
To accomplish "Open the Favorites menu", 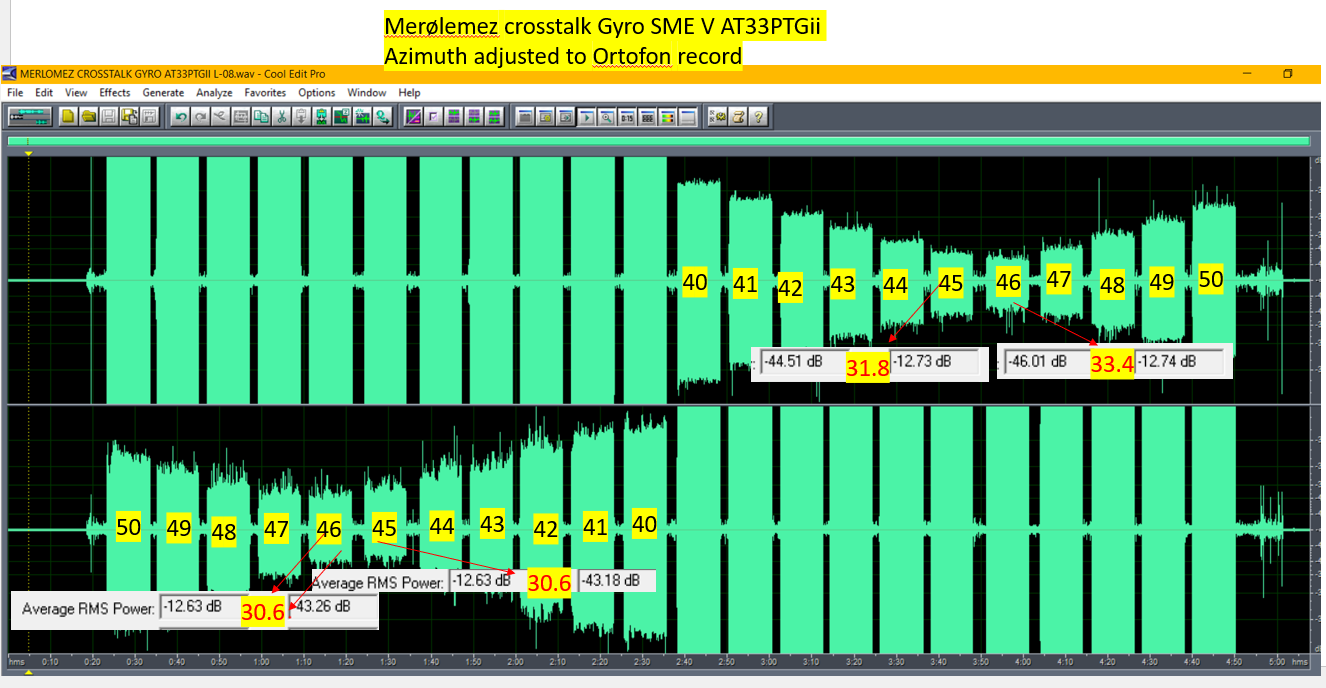I will pyautogui.click(x=265, y=93).
